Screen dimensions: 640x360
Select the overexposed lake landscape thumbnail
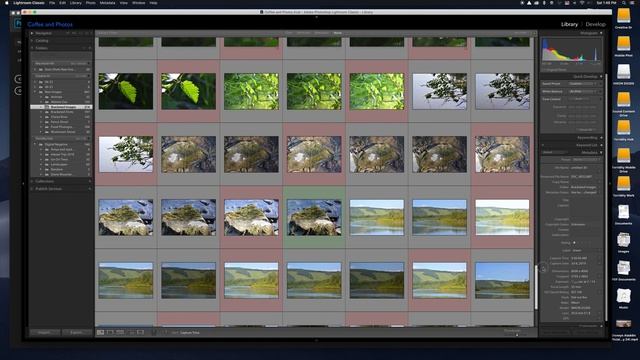502,217
